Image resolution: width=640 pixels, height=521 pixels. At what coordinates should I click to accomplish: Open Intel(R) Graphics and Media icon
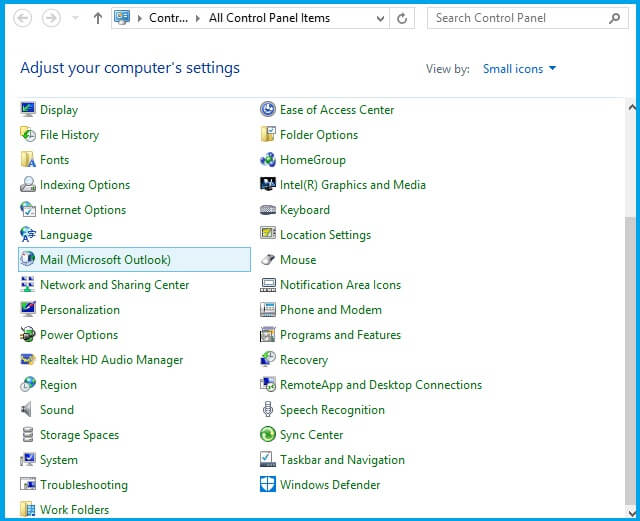pyautogui.click(x=268, y=185)
